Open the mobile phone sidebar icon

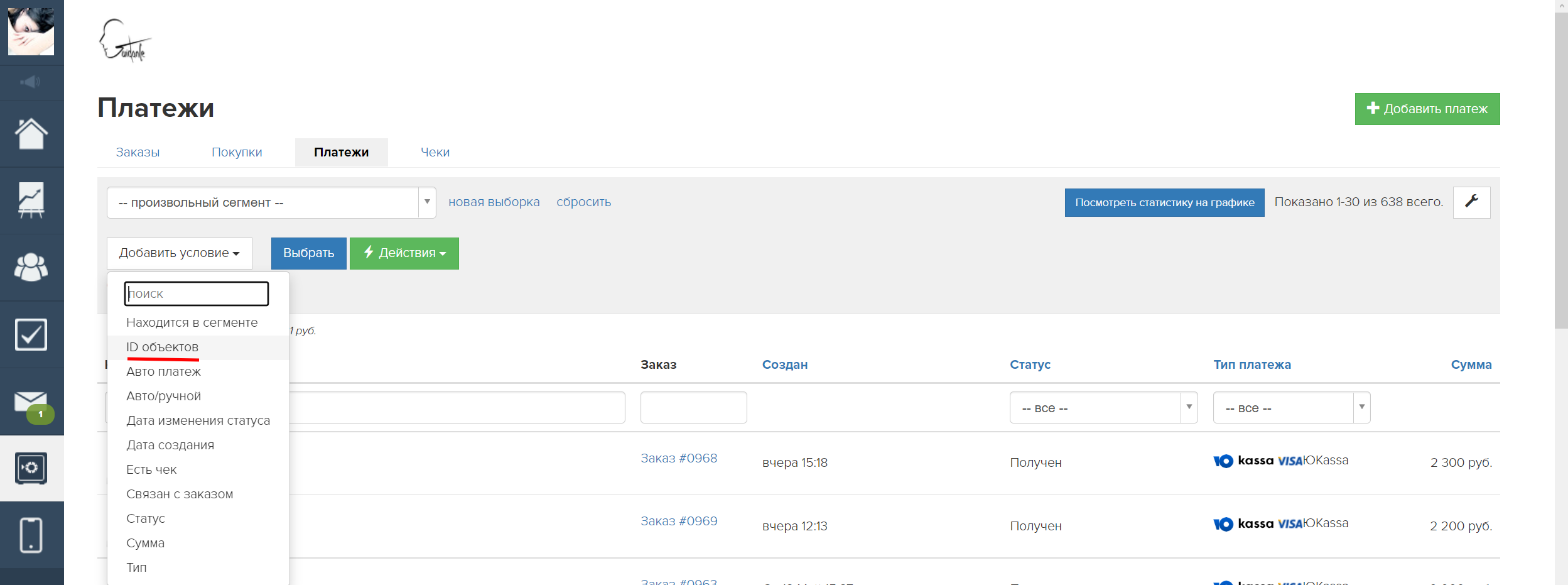tap(31, 535)
